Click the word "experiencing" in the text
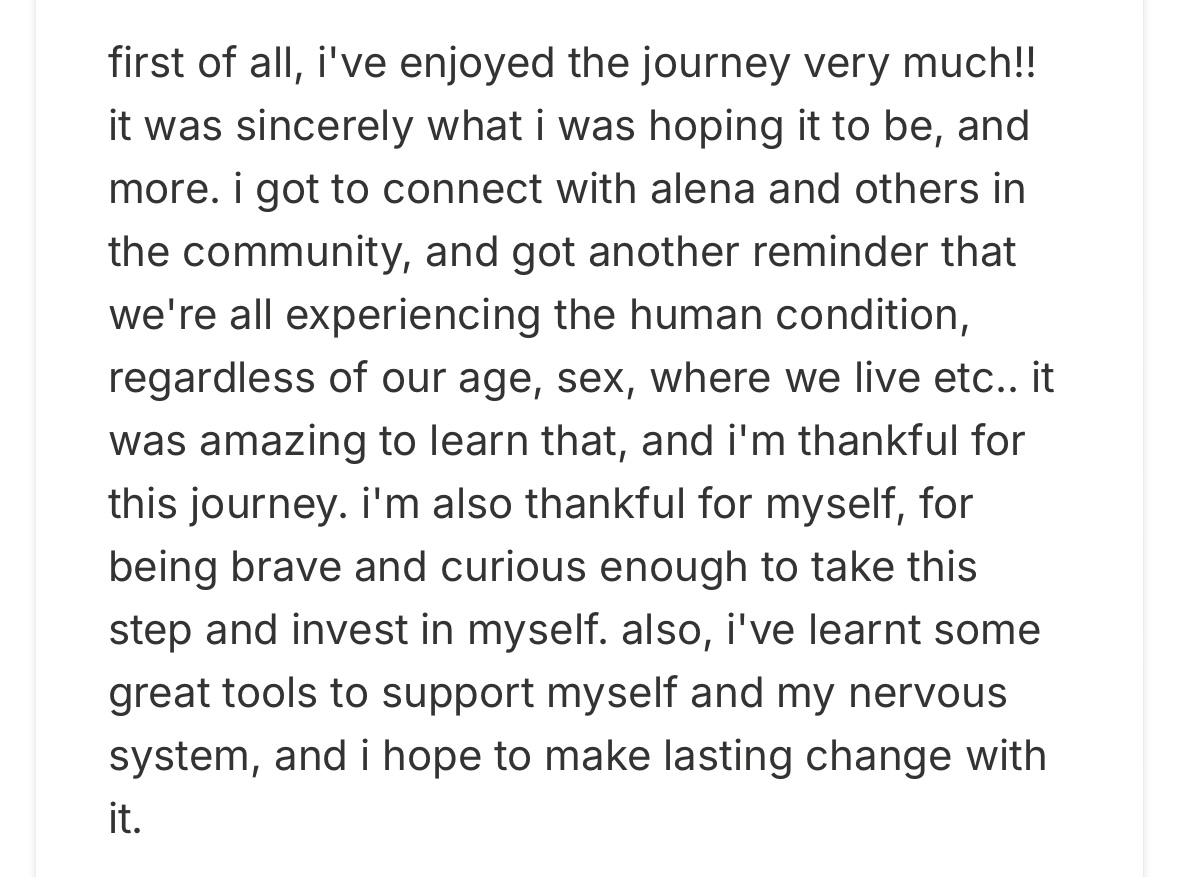 coord(413,316)
